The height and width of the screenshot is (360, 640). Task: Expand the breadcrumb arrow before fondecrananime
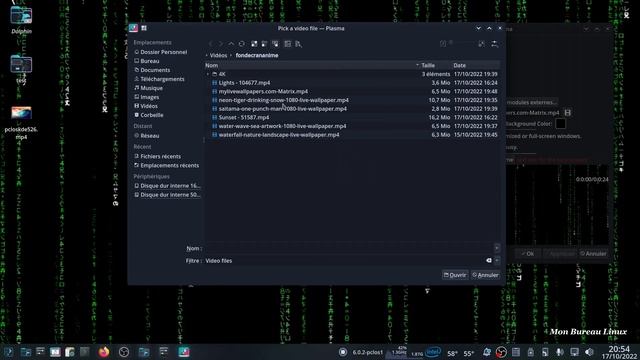[x=231, y=55]
